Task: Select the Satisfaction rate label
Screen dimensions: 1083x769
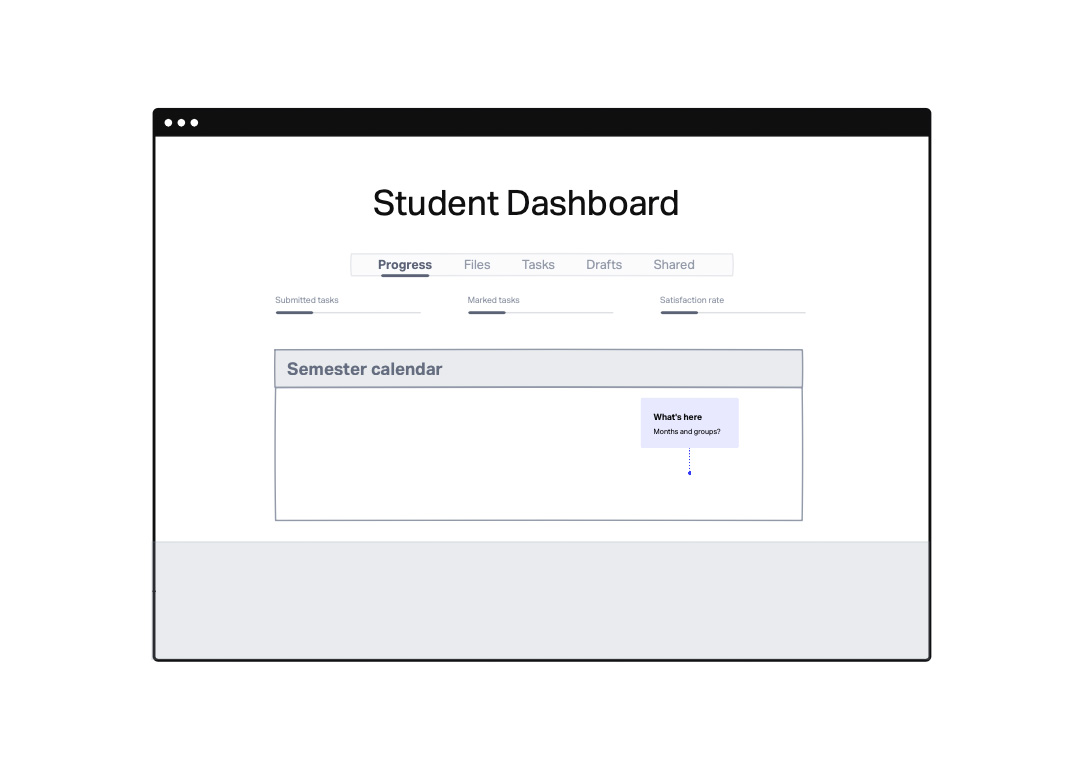Action: [x=692, y=300]
